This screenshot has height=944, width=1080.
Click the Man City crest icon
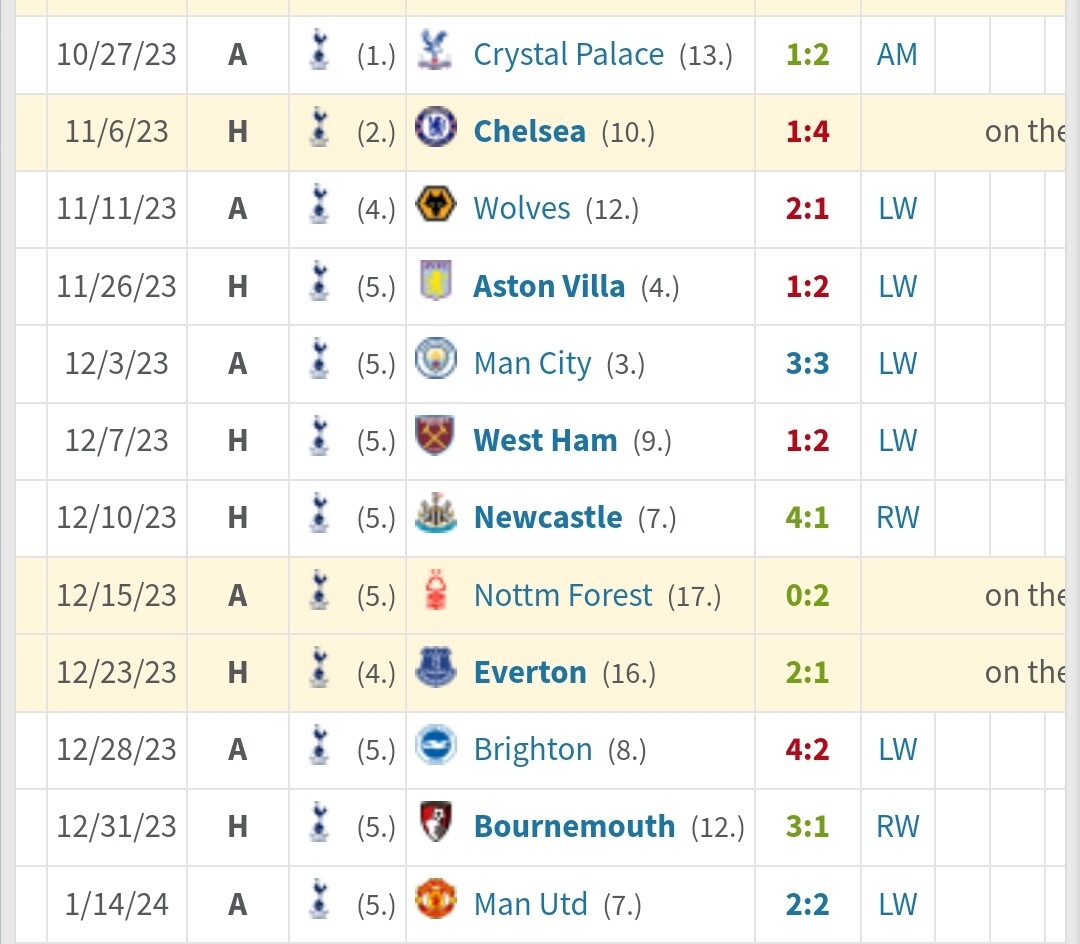click(x=435, y=358)
